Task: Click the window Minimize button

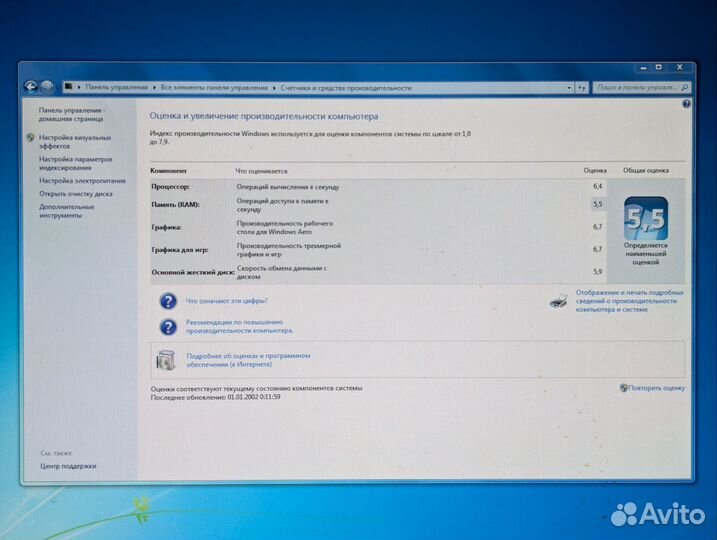Action: (643, 68)
